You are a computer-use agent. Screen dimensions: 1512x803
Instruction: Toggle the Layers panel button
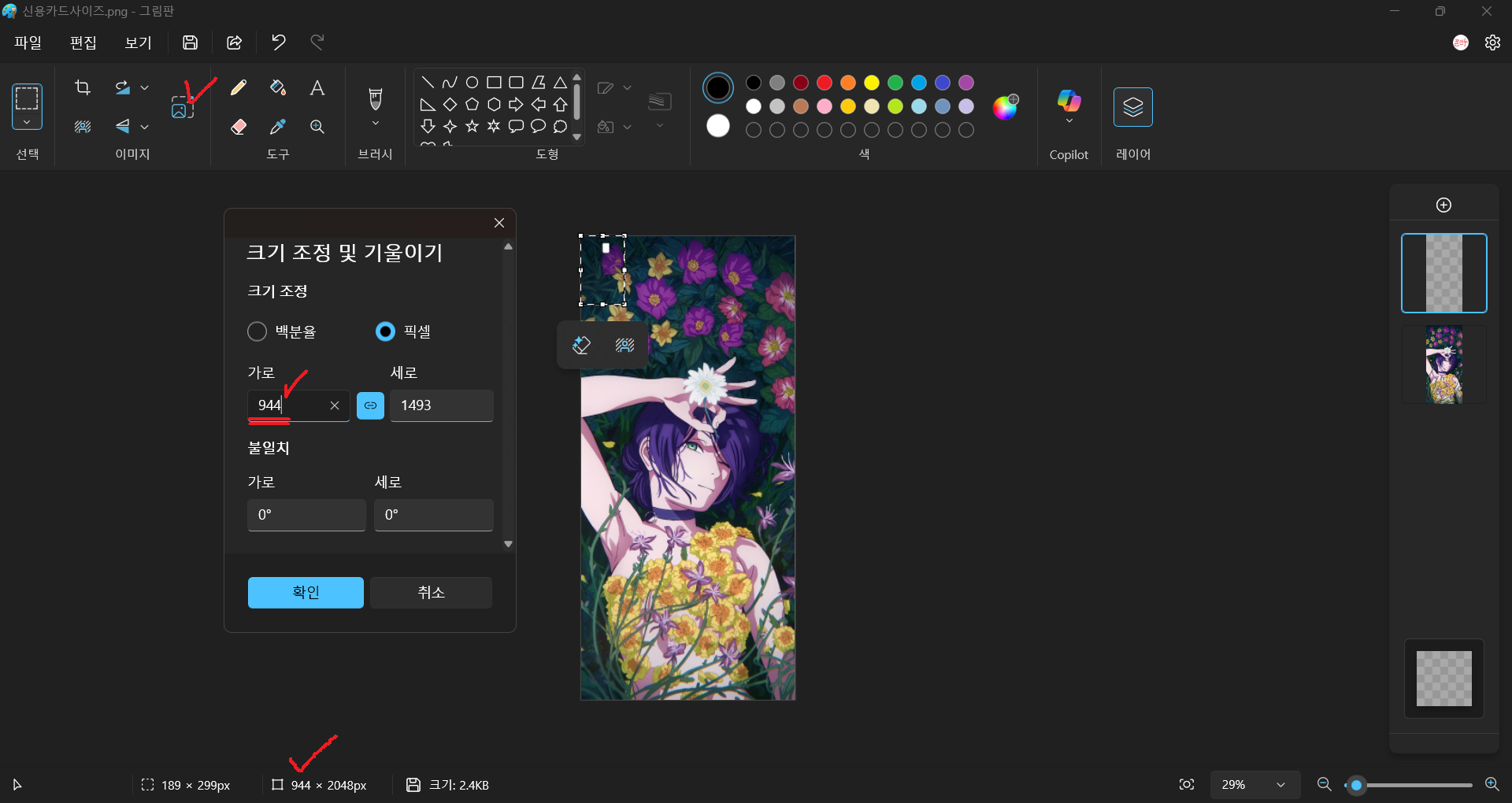click(x=1133, y=107)
